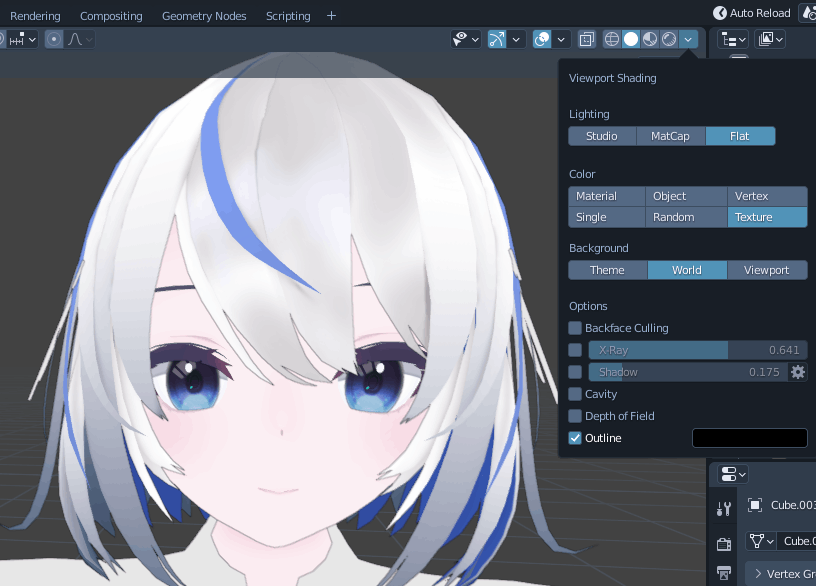Disable the Outline checkbox
The width and height of the screenshot is (816, 586).
(575, 438)
